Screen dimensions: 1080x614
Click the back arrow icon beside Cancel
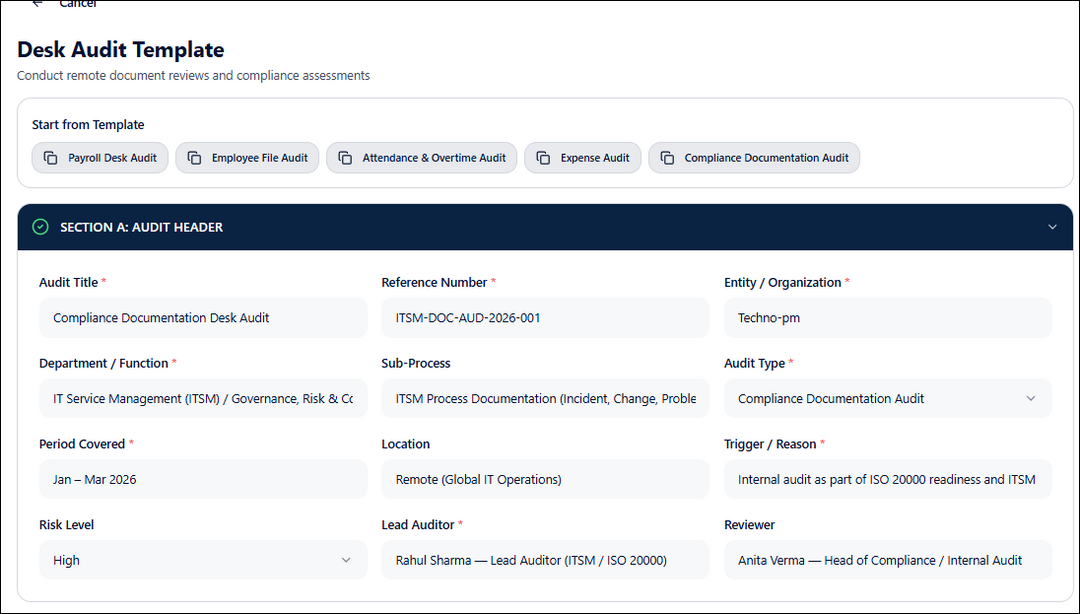click(37, 3)
